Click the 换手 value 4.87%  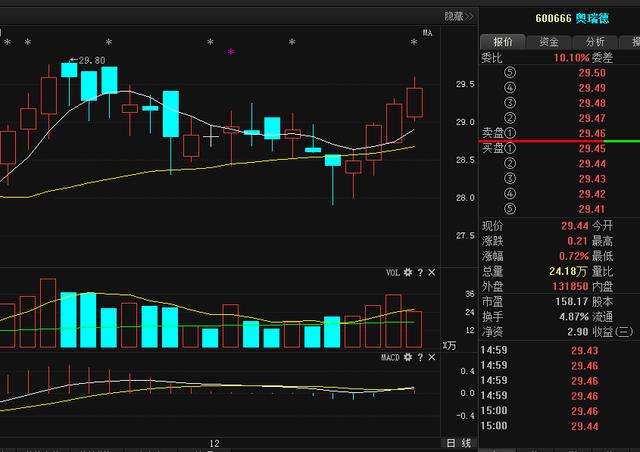(574, 317)
